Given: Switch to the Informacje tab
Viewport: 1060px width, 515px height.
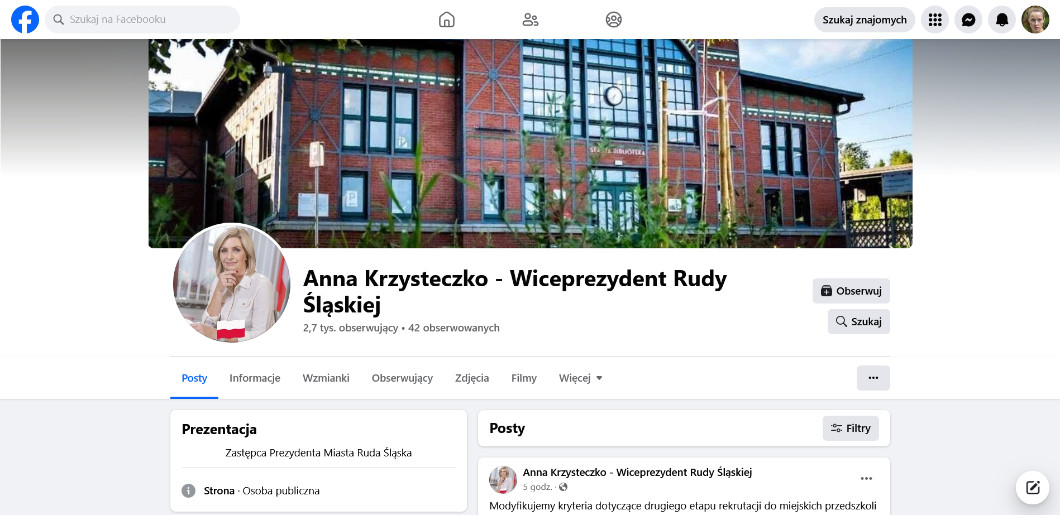Looking at the screenshot, I should pos(255,378).
